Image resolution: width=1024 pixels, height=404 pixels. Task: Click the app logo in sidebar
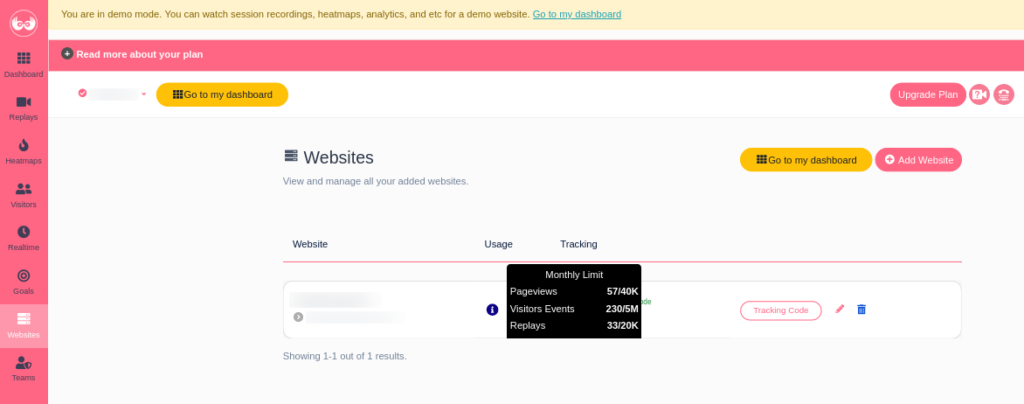(24, 23)
